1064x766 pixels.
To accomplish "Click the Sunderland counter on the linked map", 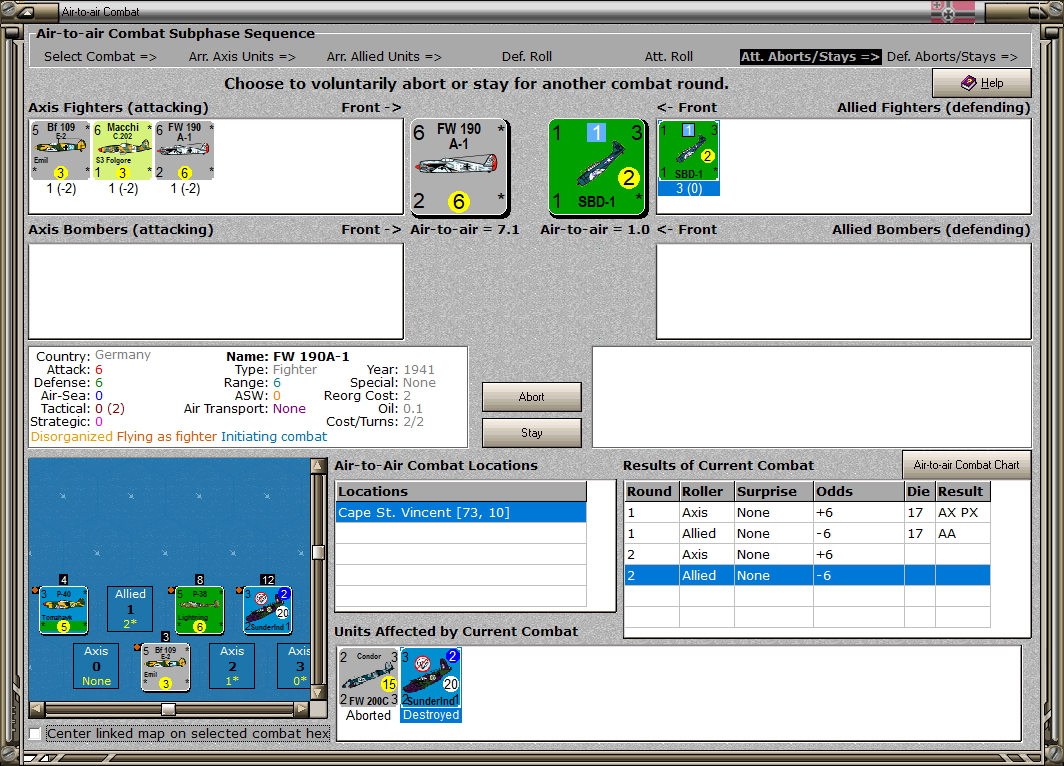I will pyautogui.click(x=268, y=610).
